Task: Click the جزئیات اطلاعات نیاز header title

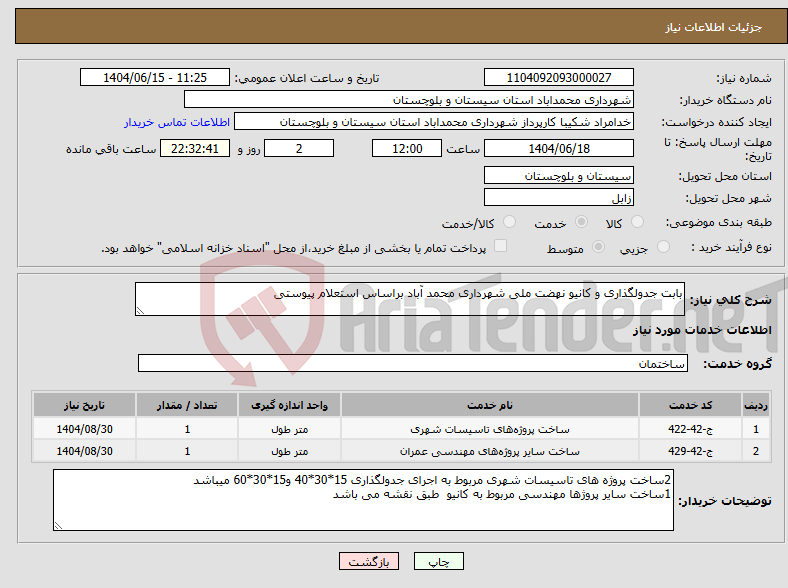Action: pyautogui.click(x=714, y=27)
